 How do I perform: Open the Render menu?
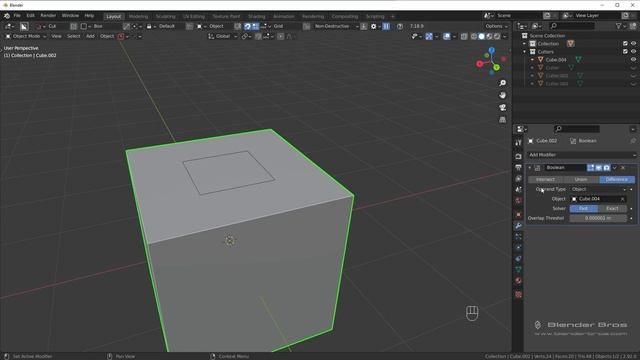tap(48, 16)
